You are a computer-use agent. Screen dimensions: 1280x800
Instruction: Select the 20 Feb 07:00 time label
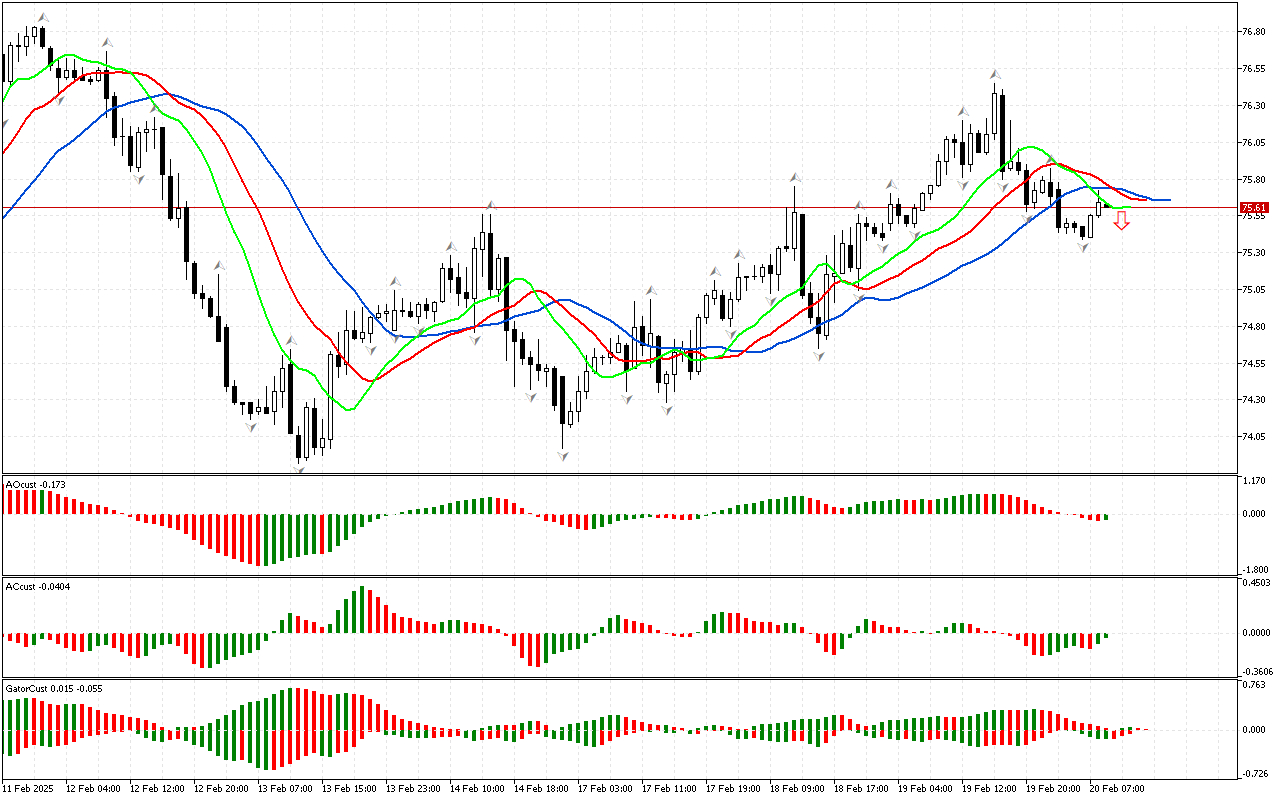[1117, 788]
